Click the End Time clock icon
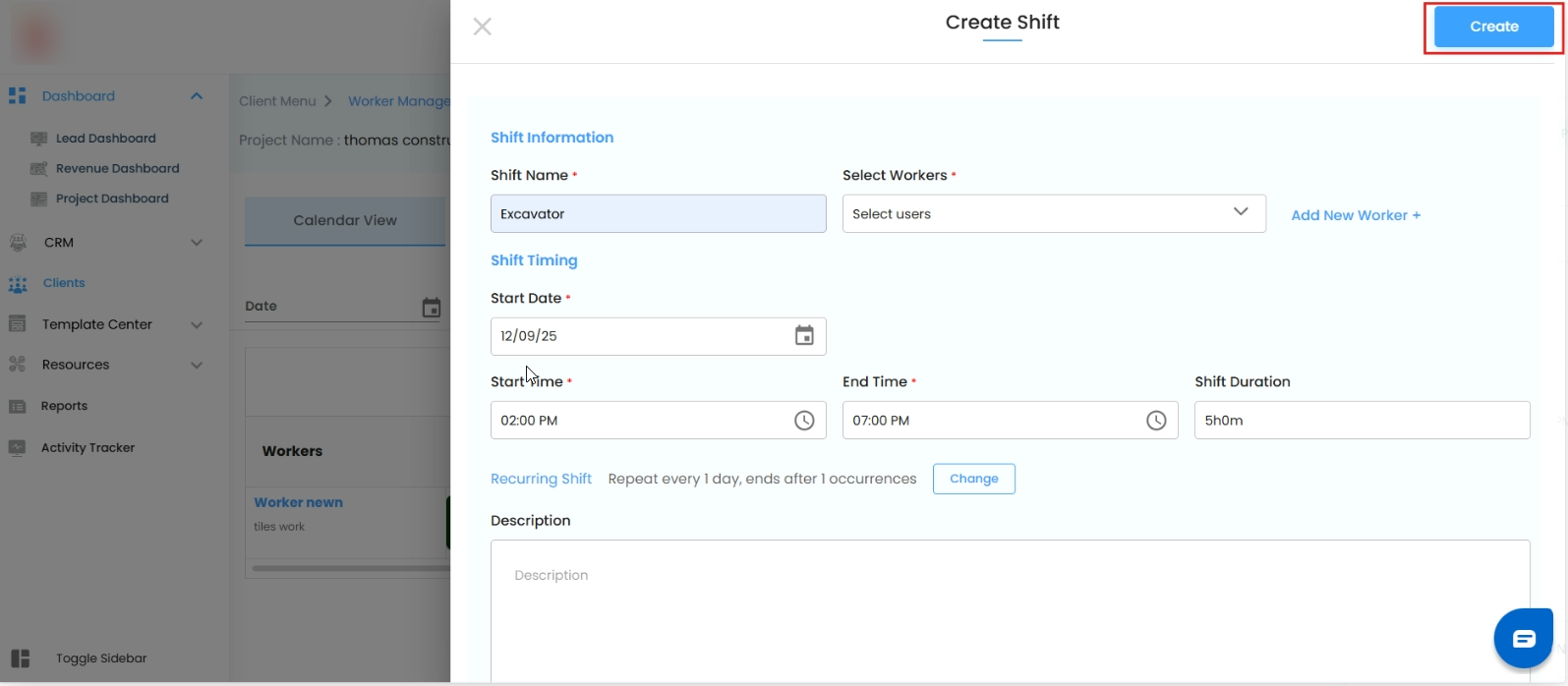The width and height of the screenshot is (1568, 686). pyautogui.click(x=1156, y=421)
